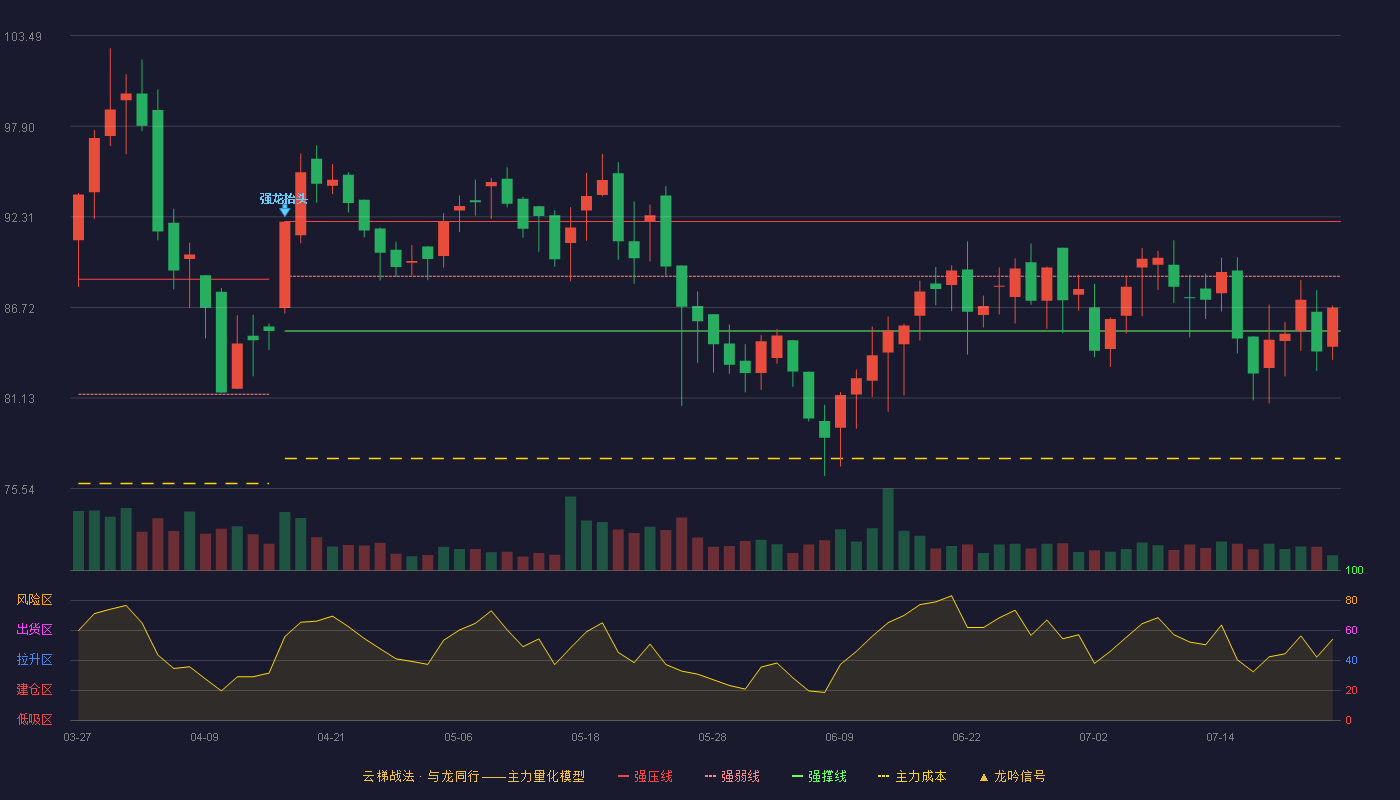Click the 75.54 price axis label
Image resolution: width=1400 pixels, height=800 pixels.
point(22,490)
